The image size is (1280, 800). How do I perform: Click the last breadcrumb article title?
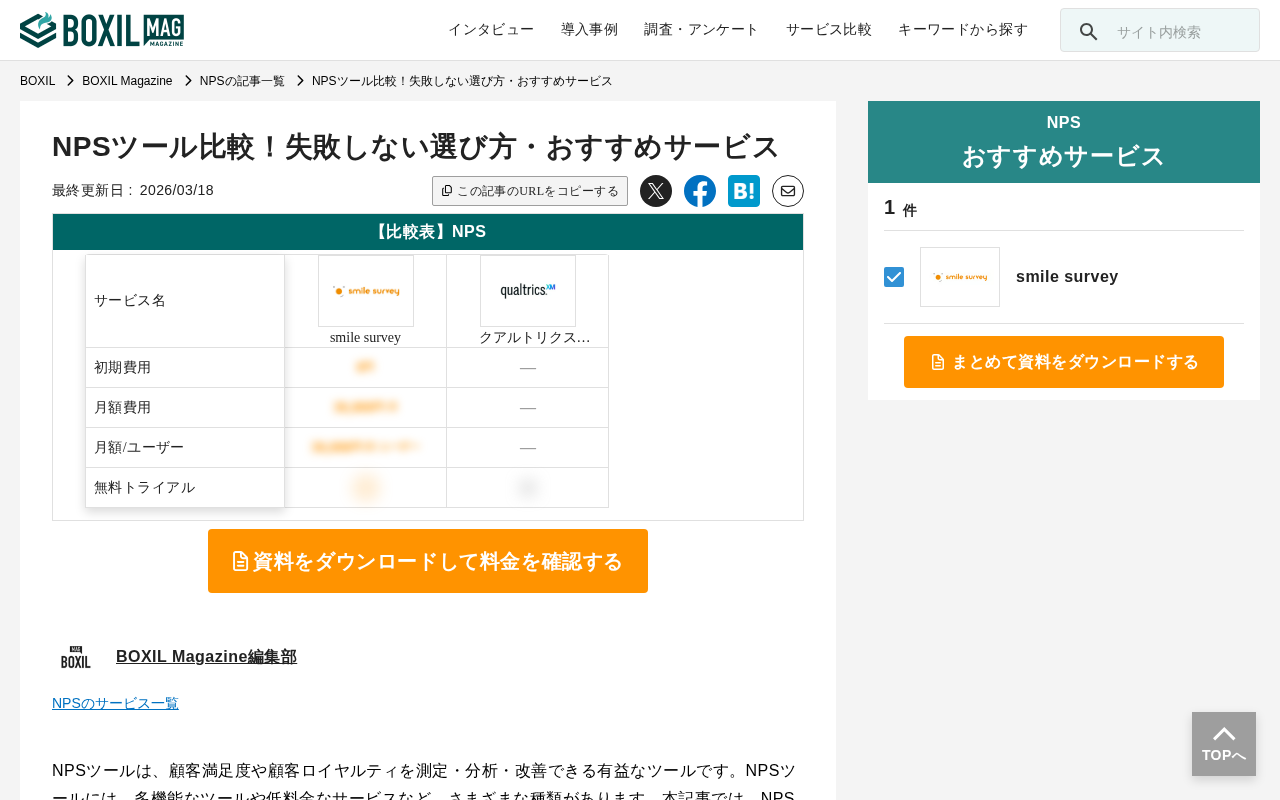tap(462, 81)
